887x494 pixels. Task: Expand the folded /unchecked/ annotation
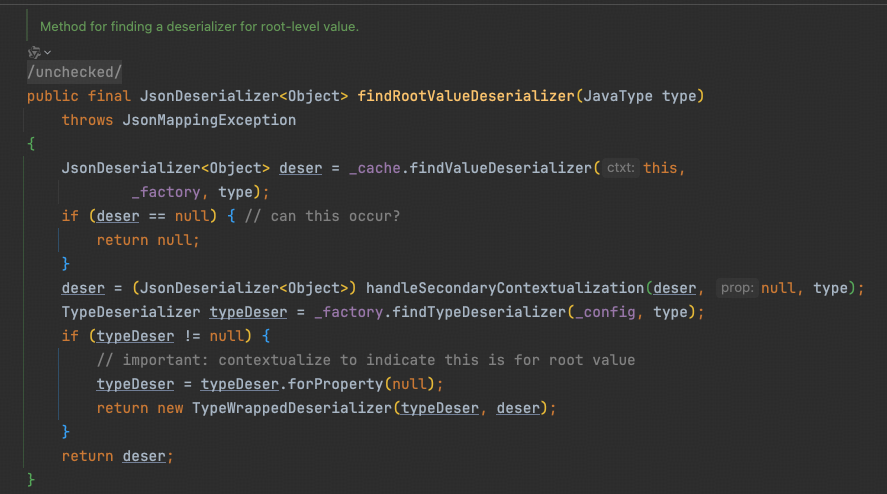pyautogui.click(x=61, y=72)
